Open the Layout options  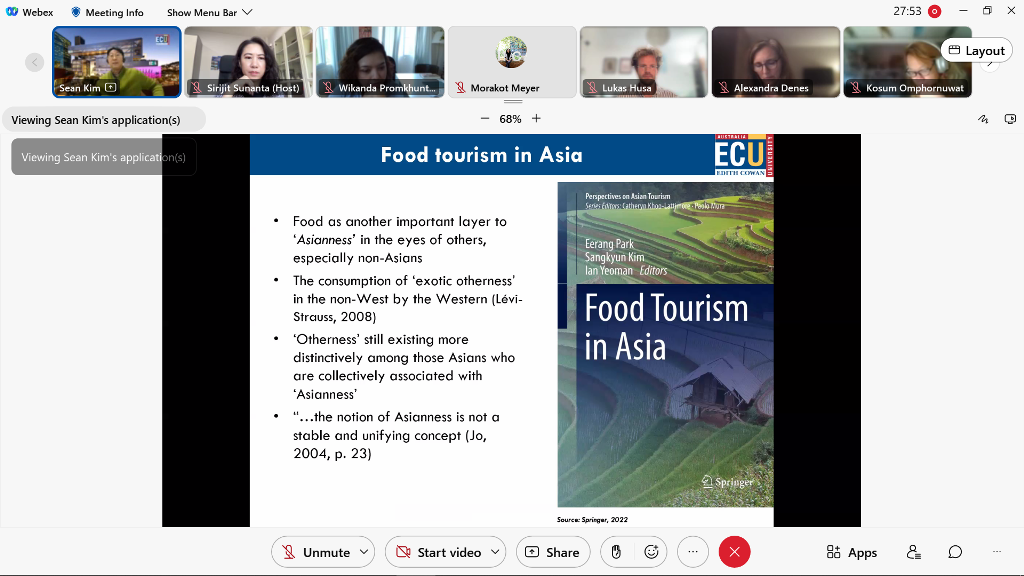pyautogui.click(x=976, y=50)
